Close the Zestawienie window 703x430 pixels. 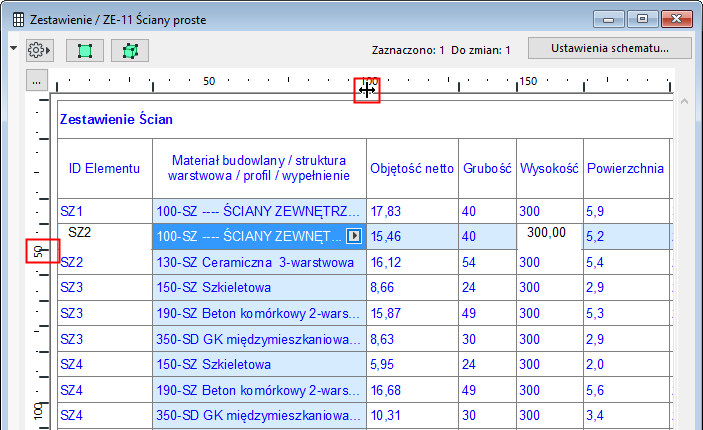pyautogui.click(x=676, y=19)
